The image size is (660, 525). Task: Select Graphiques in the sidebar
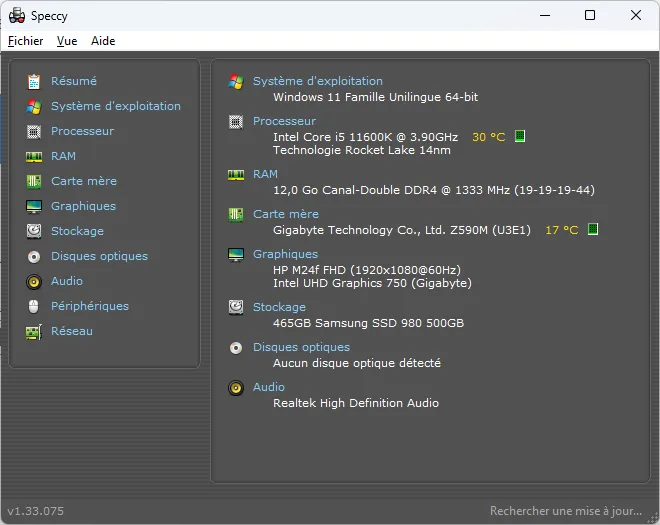83,206
